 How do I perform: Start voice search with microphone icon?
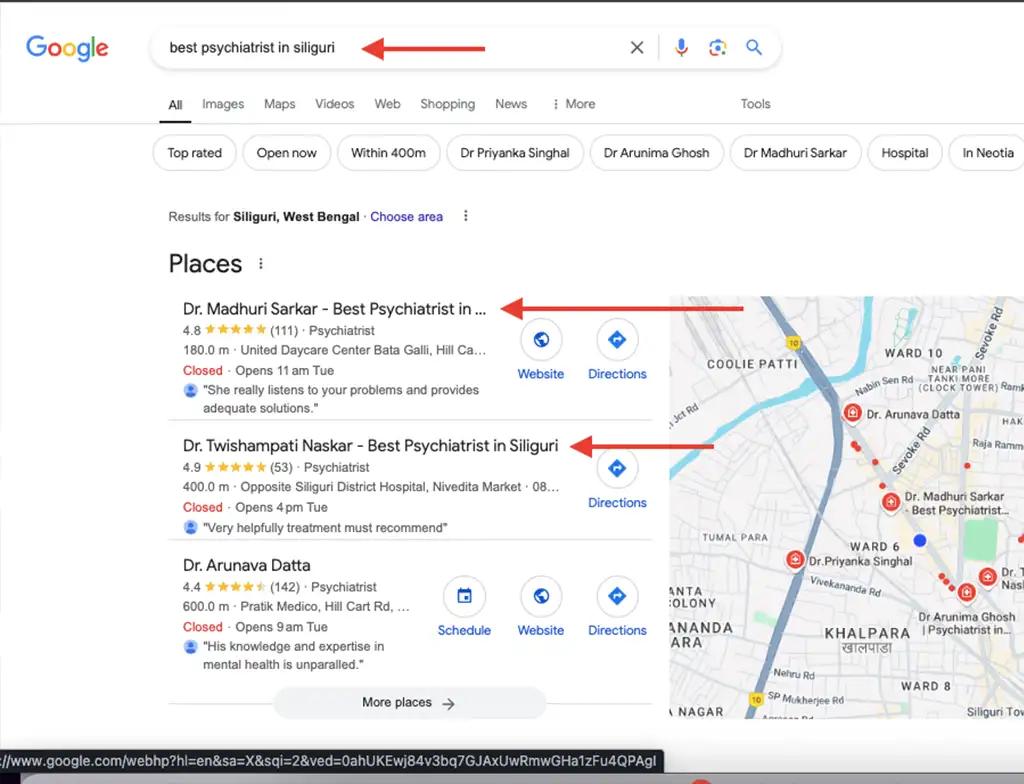[681, 48]
